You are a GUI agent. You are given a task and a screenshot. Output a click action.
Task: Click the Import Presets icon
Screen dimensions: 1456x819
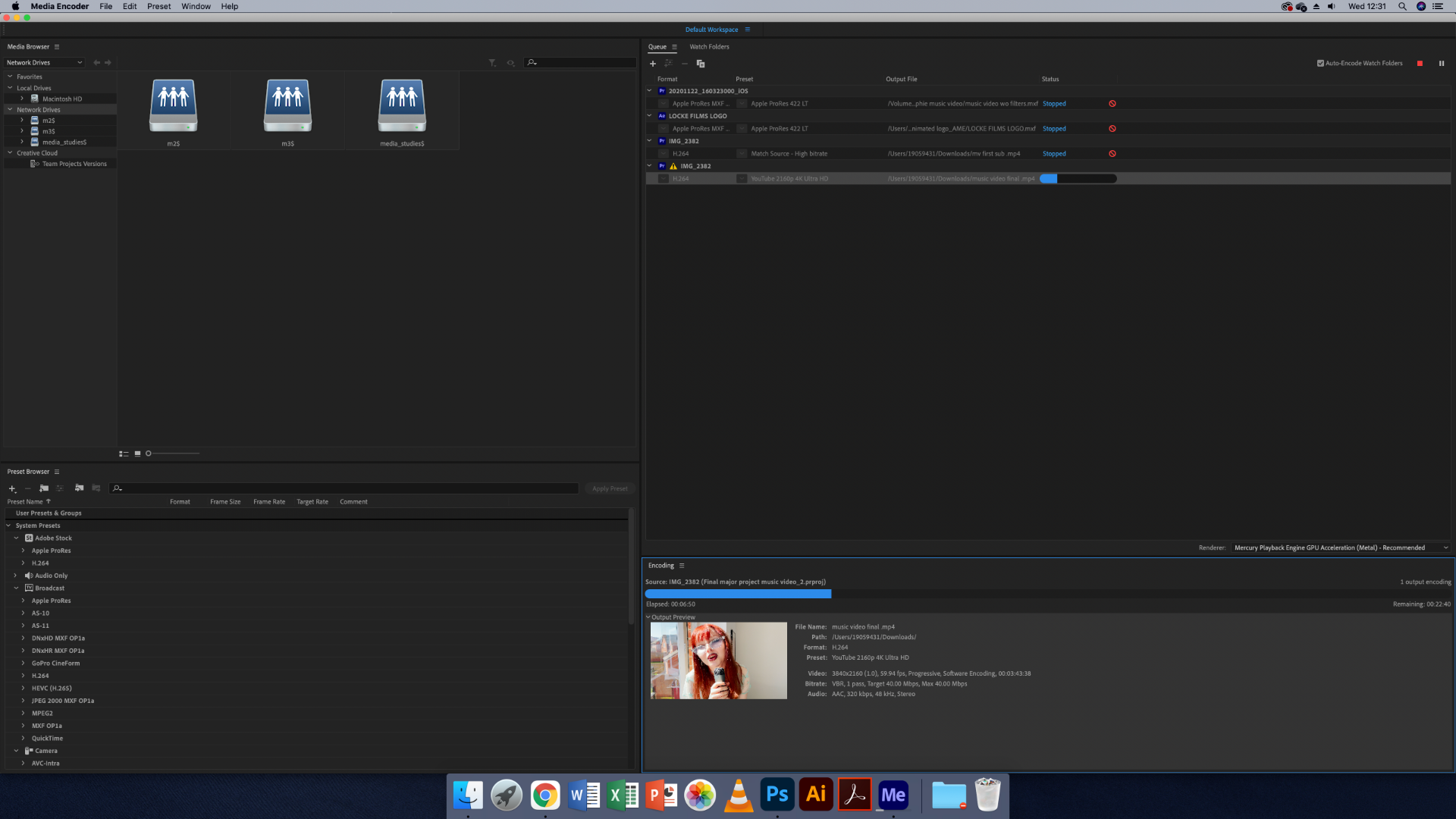click(x=79, y=488)
